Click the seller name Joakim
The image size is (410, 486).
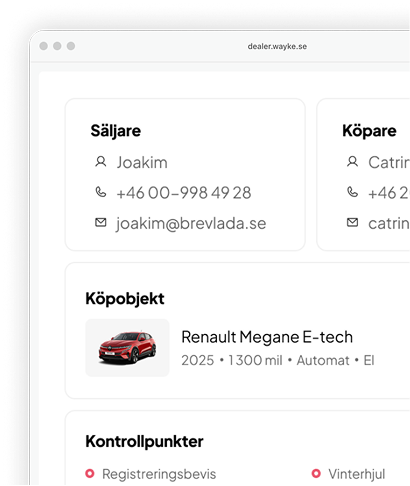142,163
